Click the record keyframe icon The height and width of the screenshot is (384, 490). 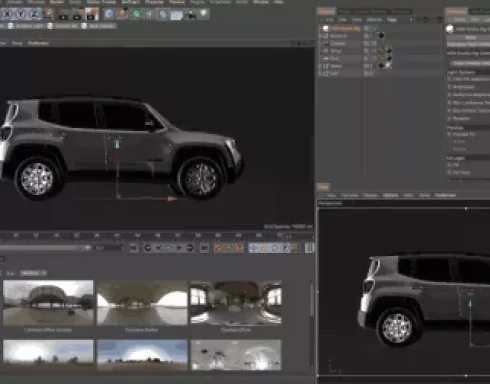pos(218,248)
